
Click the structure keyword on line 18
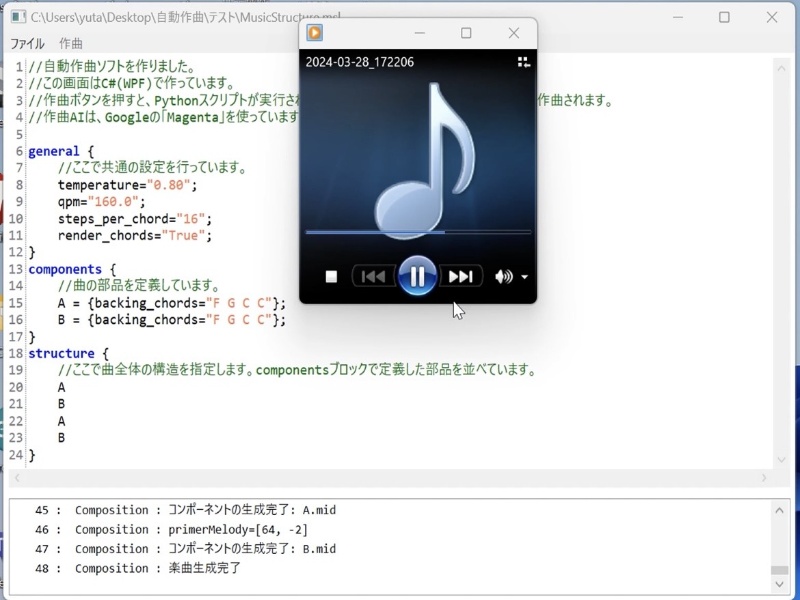click(x=61, y=354)
